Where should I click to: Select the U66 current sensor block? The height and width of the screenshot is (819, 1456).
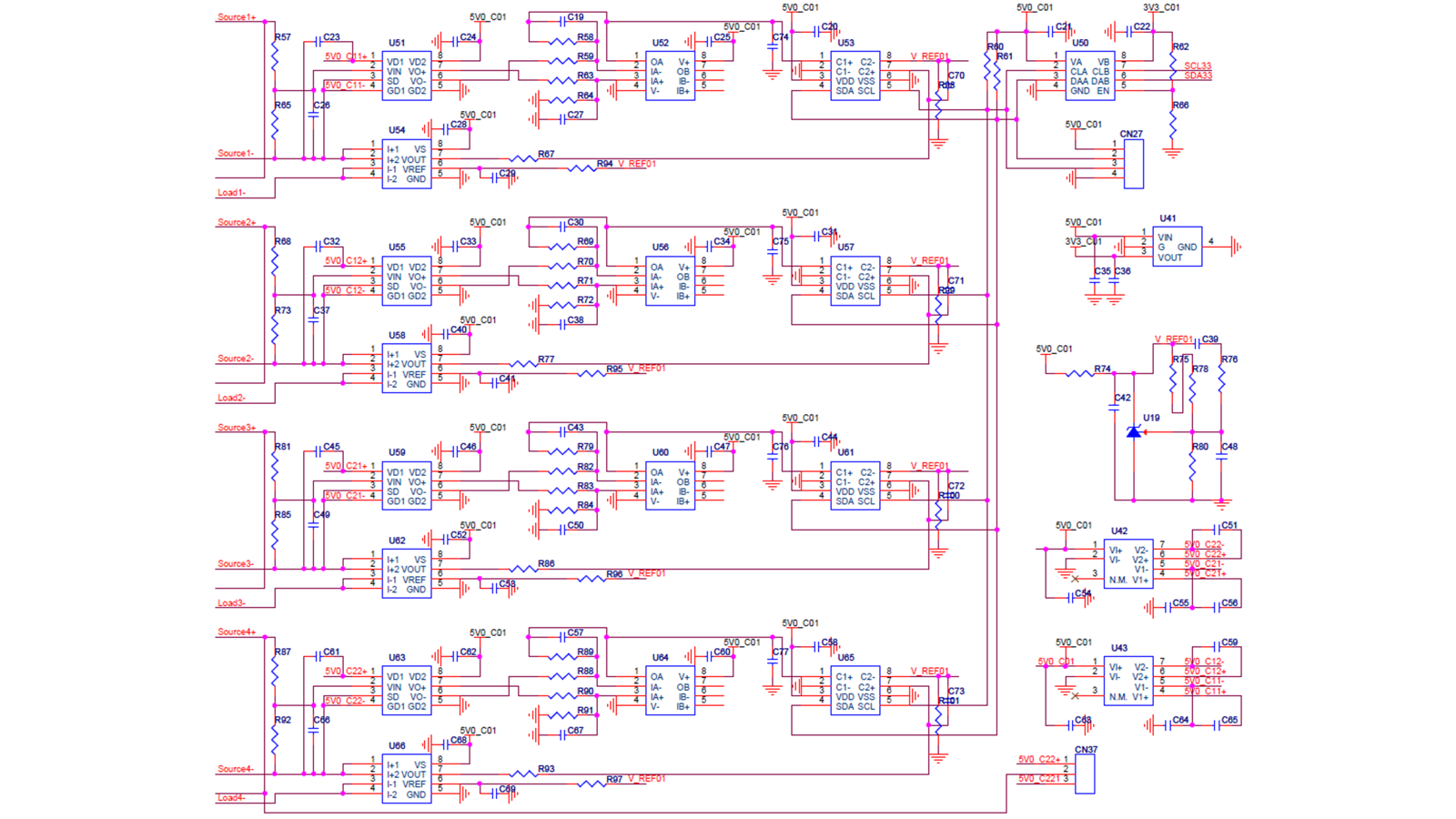pos(406,779)
